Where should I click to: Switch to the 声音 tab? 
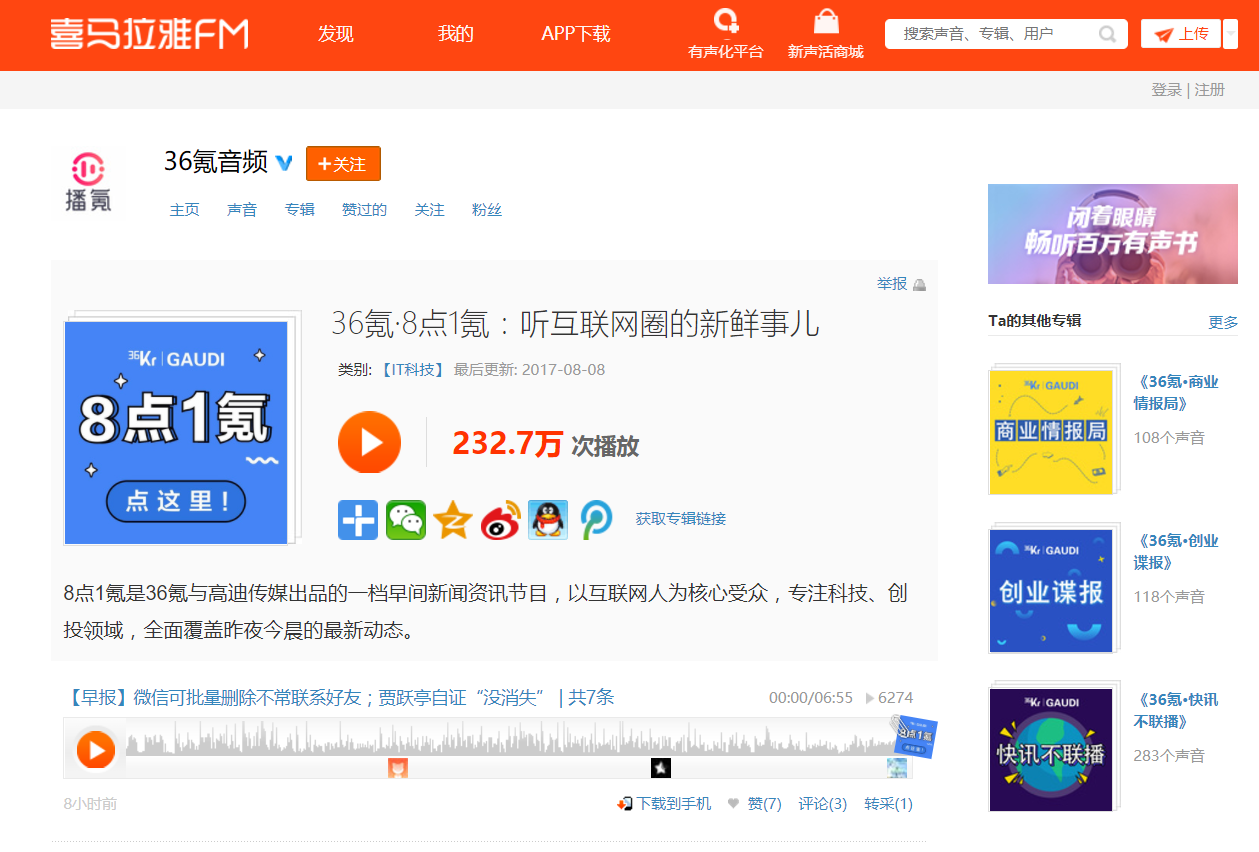click(242, 210)
